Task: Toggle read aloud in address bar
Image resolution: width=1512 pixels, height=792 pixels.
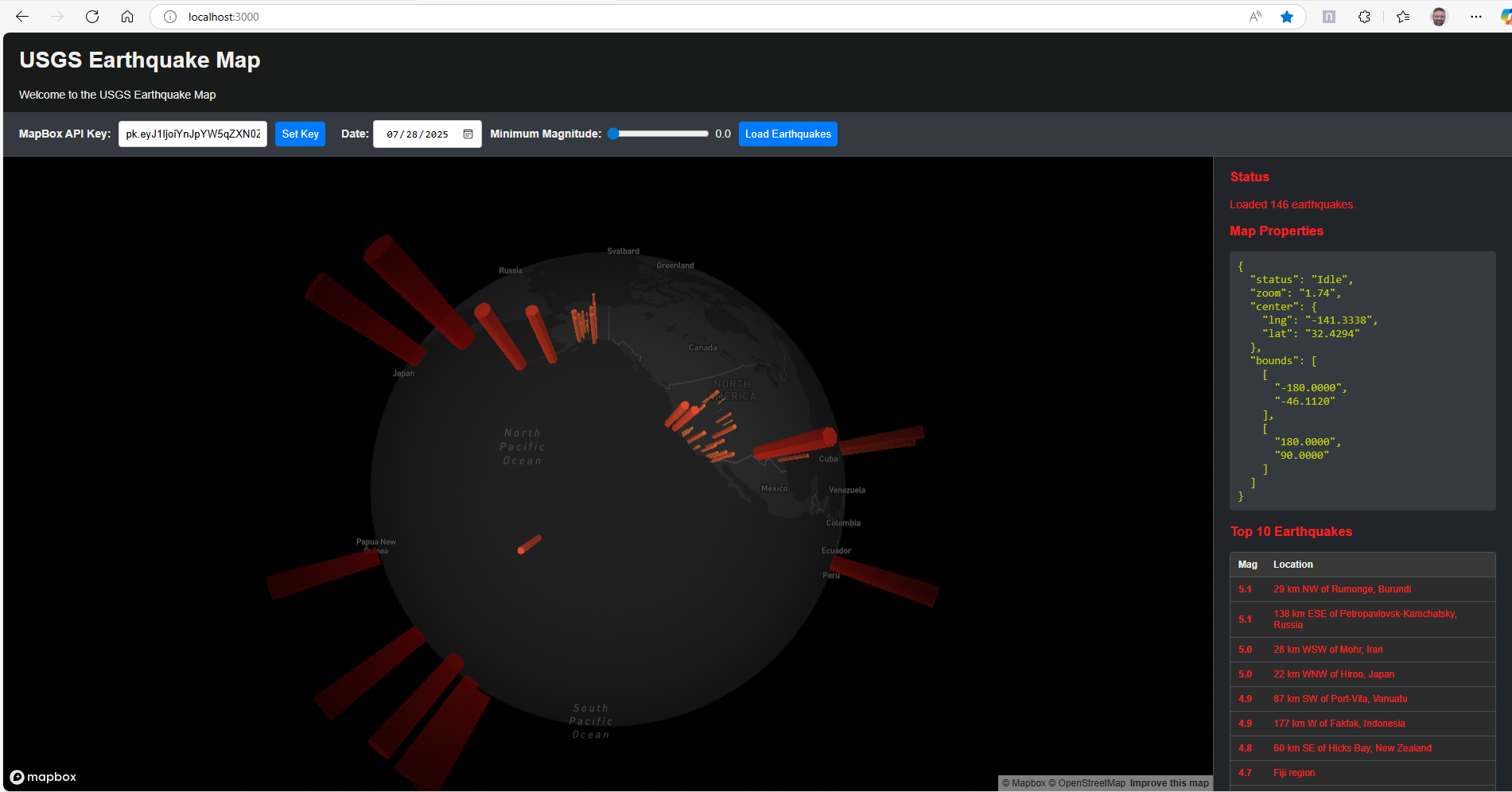Action: 1255,17
